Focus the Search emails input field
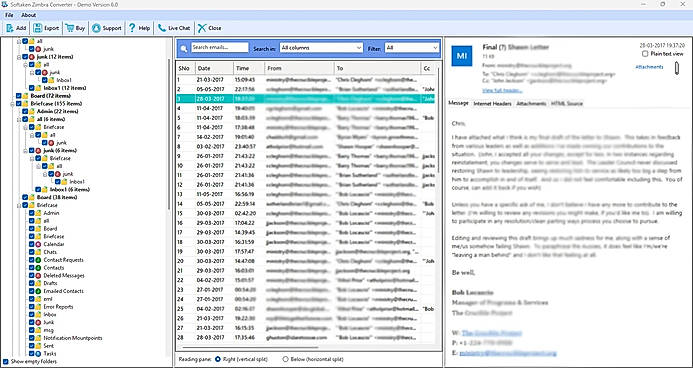 220,47
